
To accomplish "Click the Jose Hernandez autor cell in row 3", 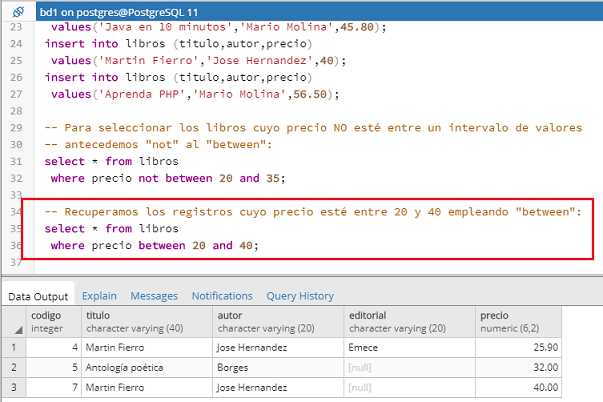I will [278, 387].
